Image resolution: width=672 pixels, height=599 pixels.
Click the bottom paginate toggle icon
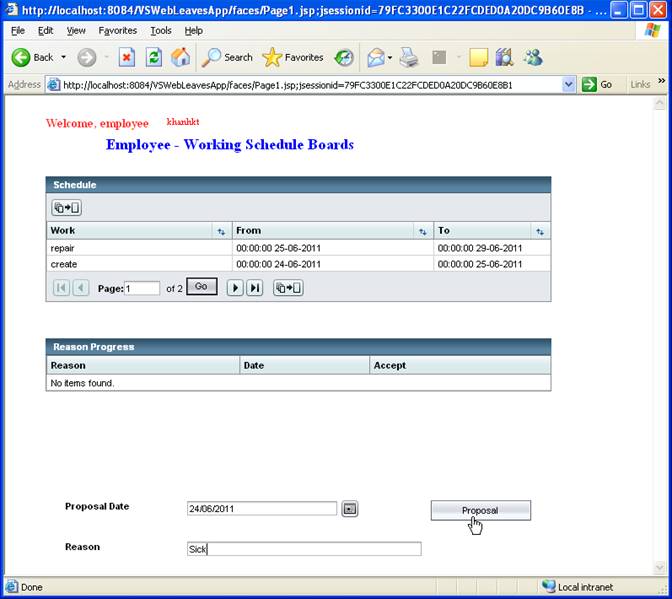[288, 288]
